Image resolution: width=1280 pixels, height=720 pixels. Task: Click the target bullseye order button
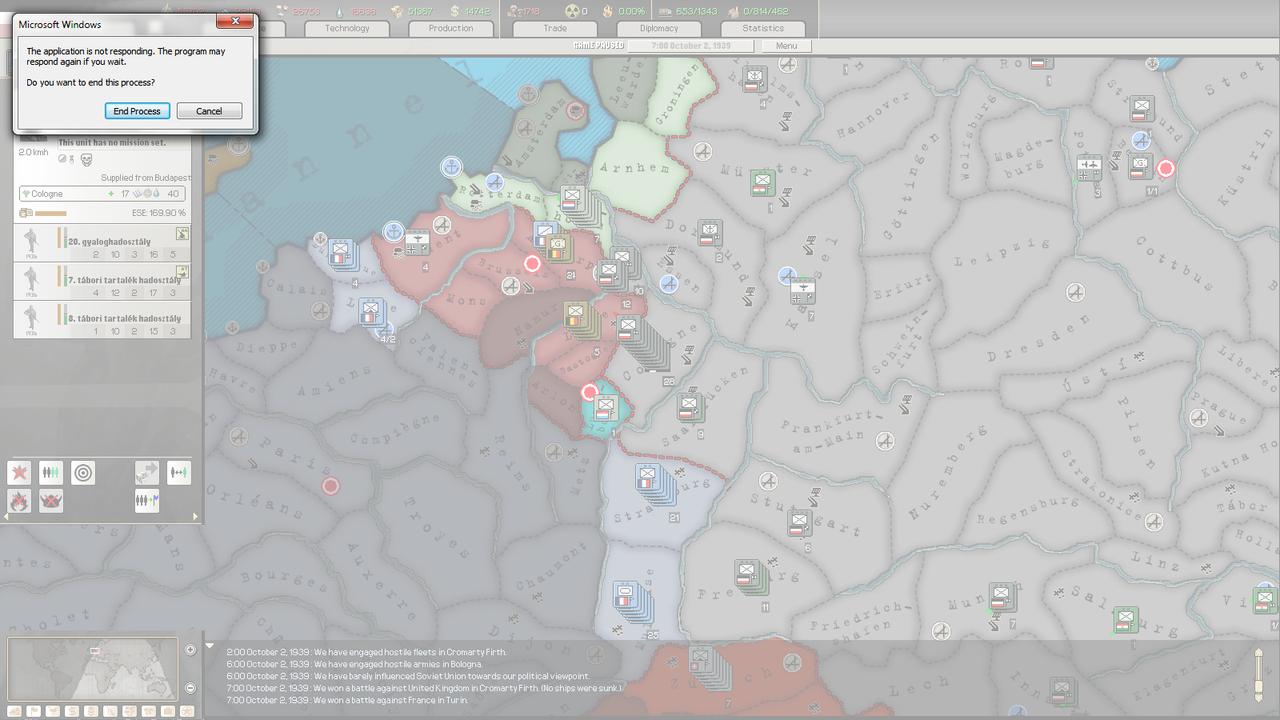83,472
